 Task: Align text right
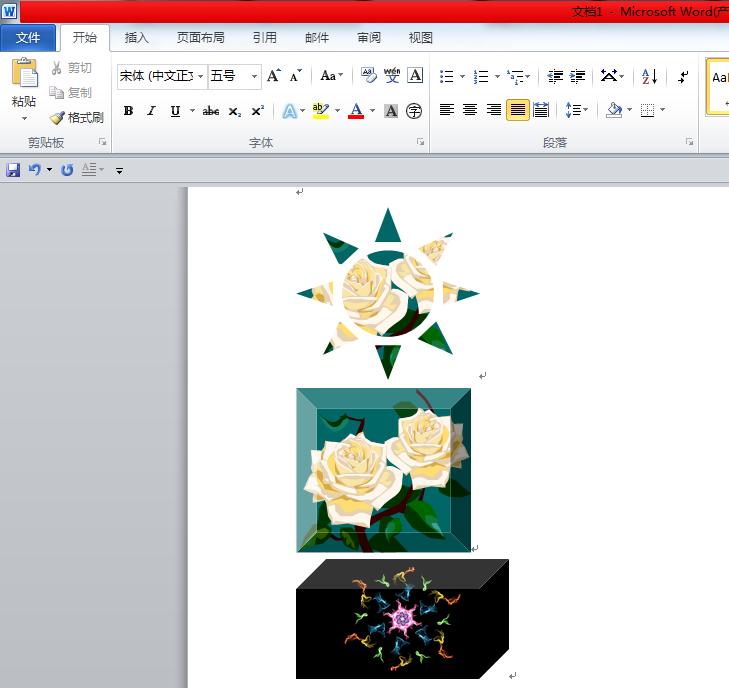tap(493, 110)
